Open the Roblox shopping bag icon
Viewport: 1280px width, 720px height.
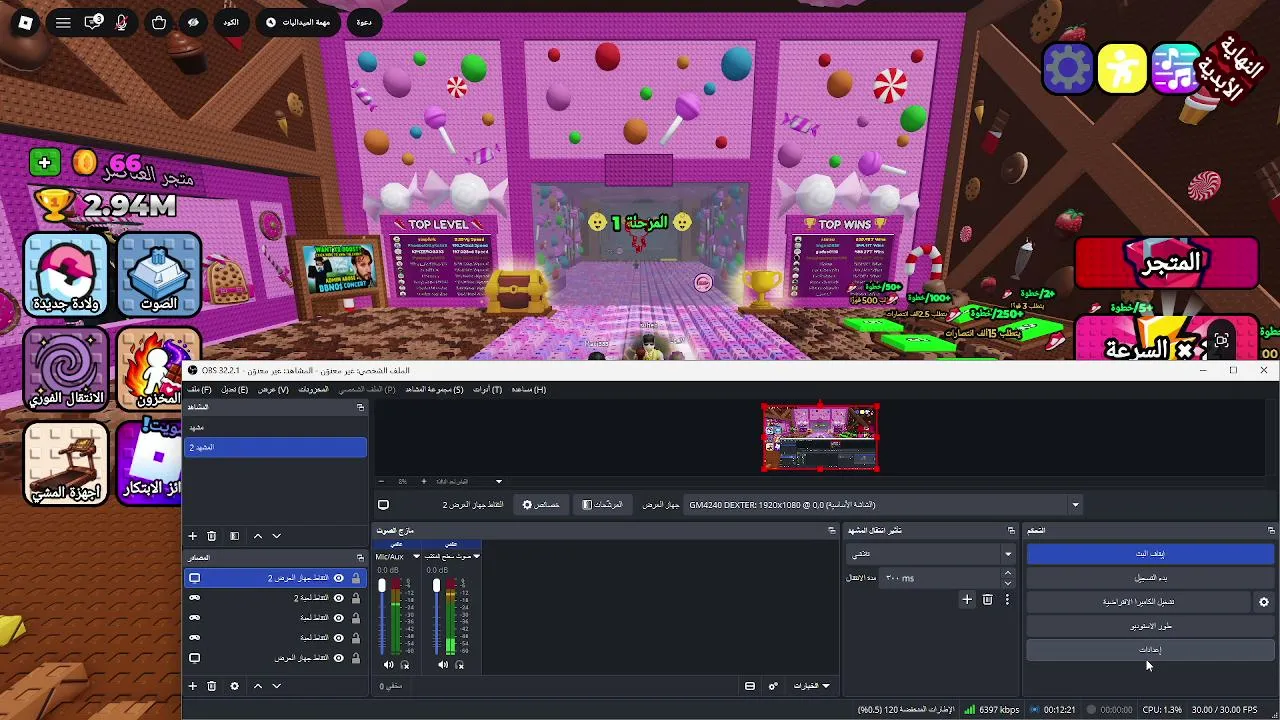pos(159,22)
